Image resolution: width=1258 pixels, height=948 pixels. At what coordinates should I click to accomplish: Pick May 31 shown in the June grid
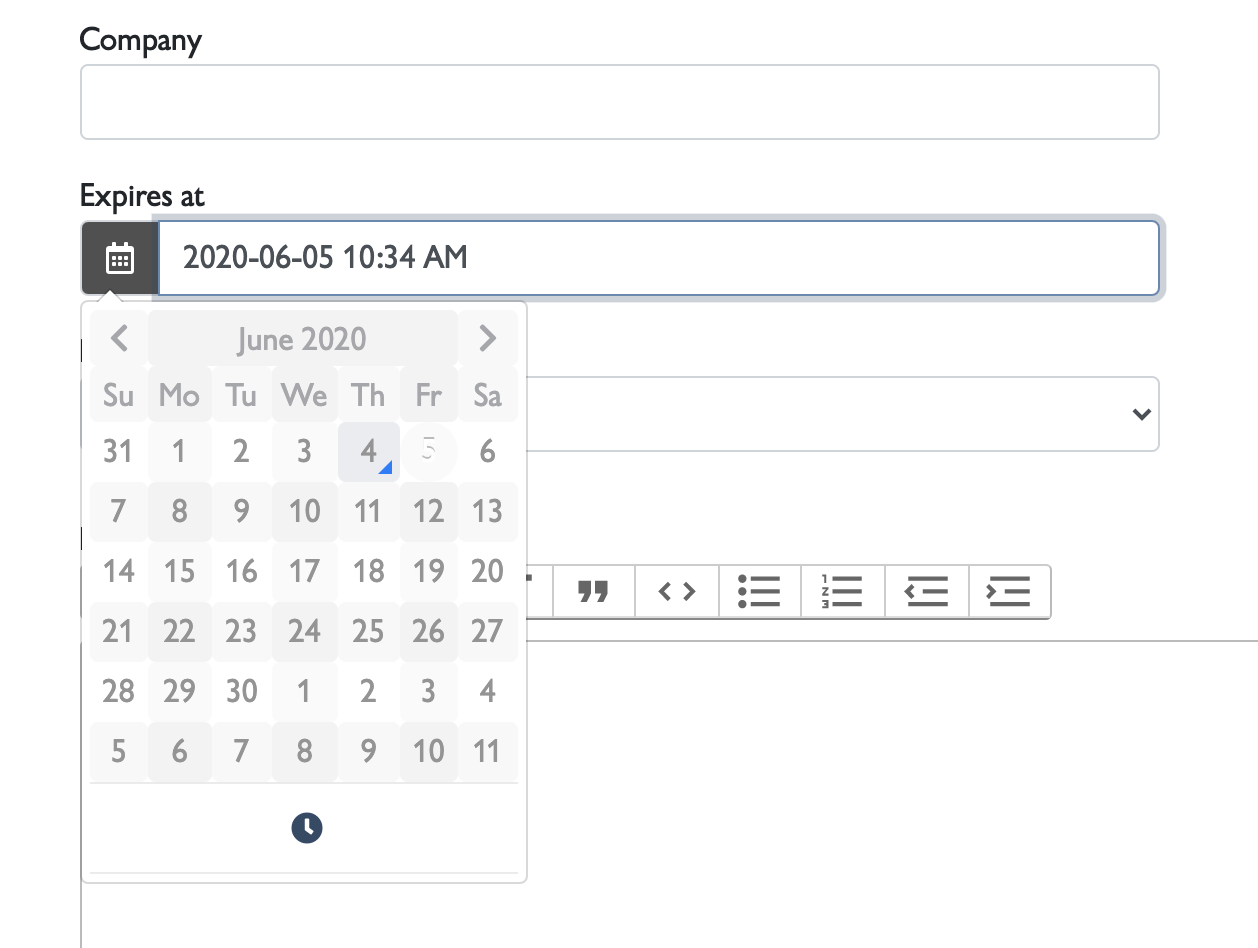[x=118, y=451]
